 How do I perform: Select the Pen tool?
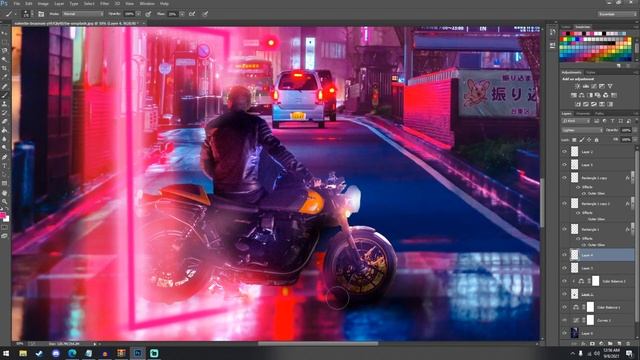pos(4,157)
